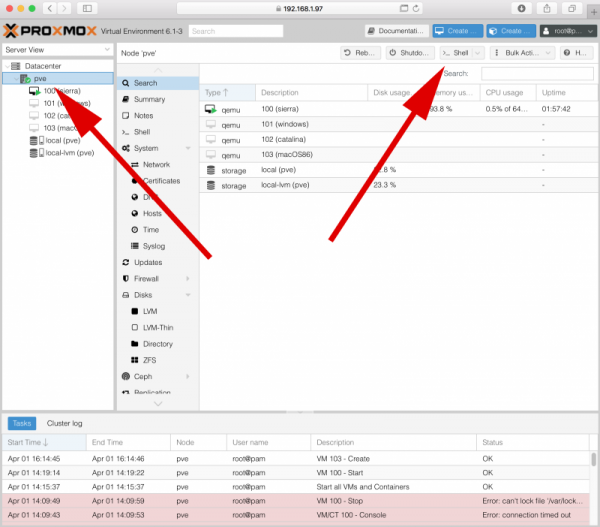This screenshot has width=600, height=527.
Task: Open the Documentation button
Action: click(x=397, y=31)
